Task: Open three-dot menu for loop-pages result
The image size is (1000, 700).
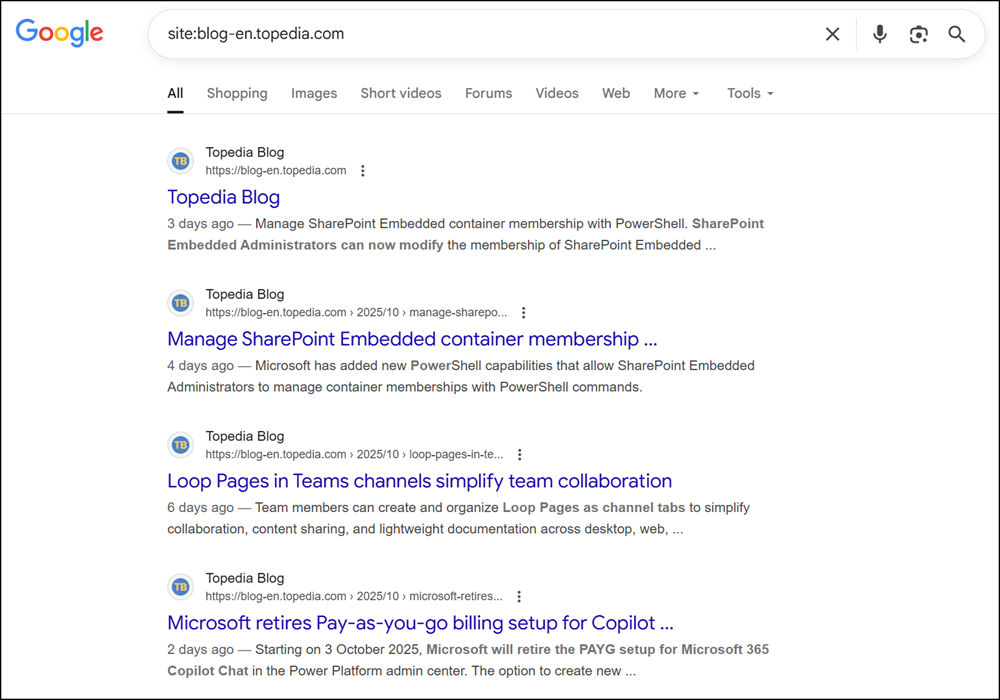Action: [519, 455]
